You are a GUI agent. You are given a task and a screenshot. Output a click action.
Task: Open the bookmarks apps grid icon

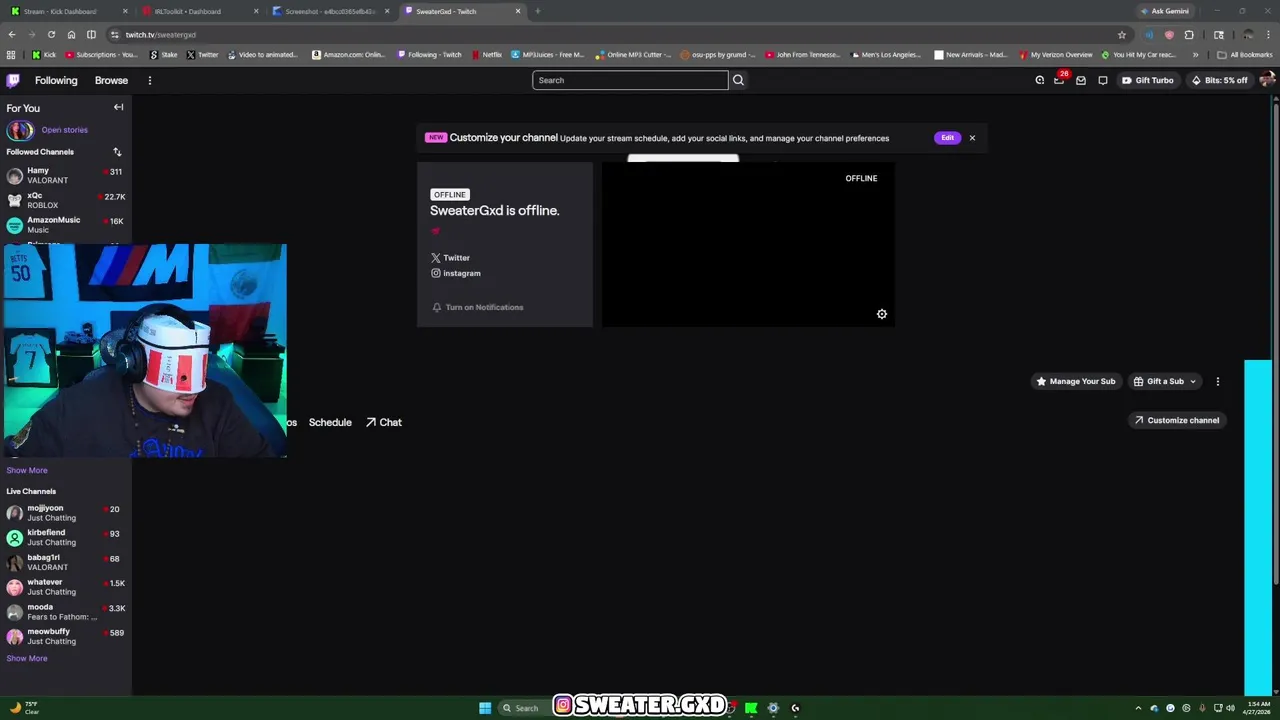coord(11,55)
